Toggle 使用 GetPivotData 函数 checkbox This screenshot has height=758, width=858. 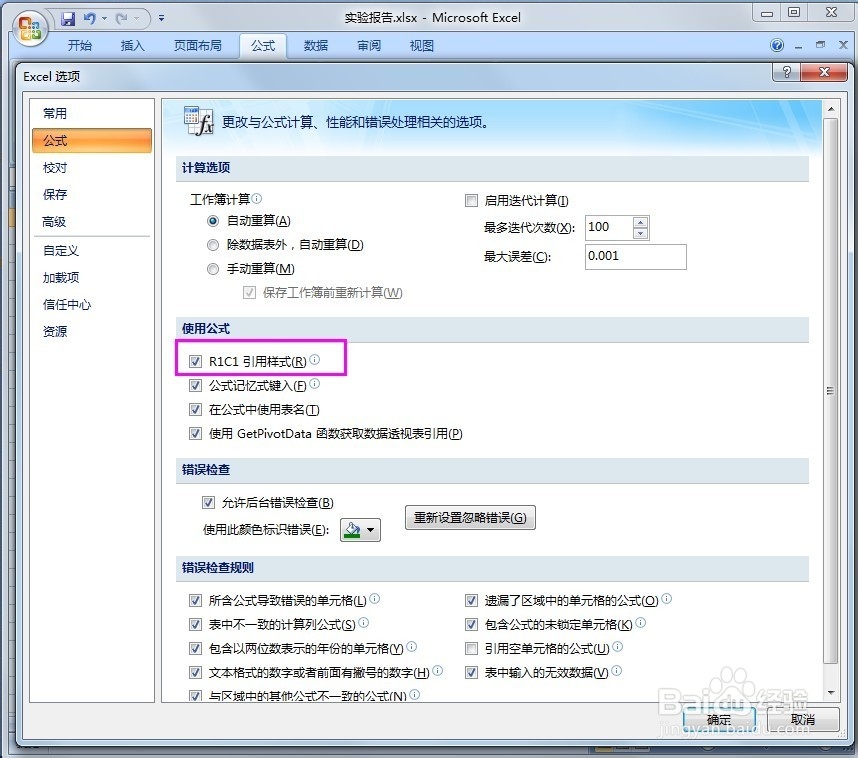coord(195,434)
